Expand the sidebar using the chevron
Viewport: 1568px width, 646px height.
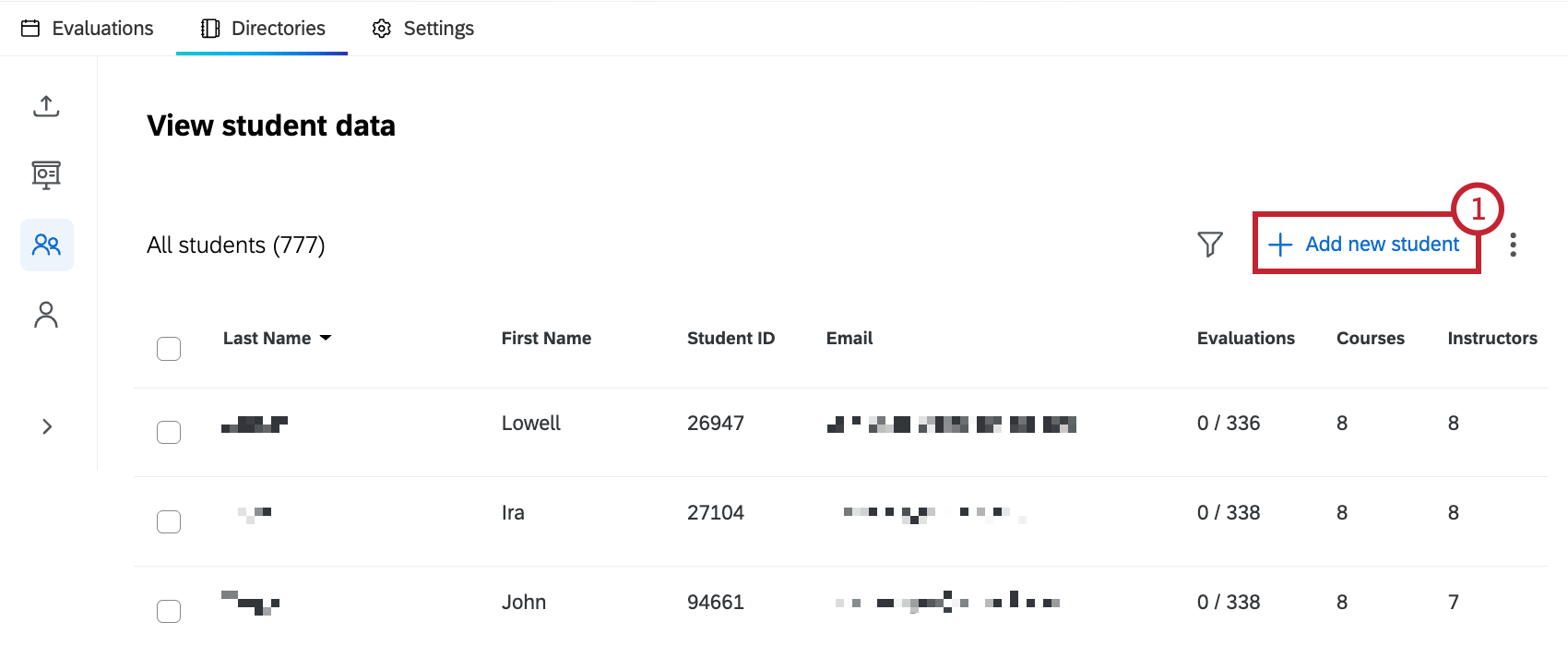click(x=46, y=425)
